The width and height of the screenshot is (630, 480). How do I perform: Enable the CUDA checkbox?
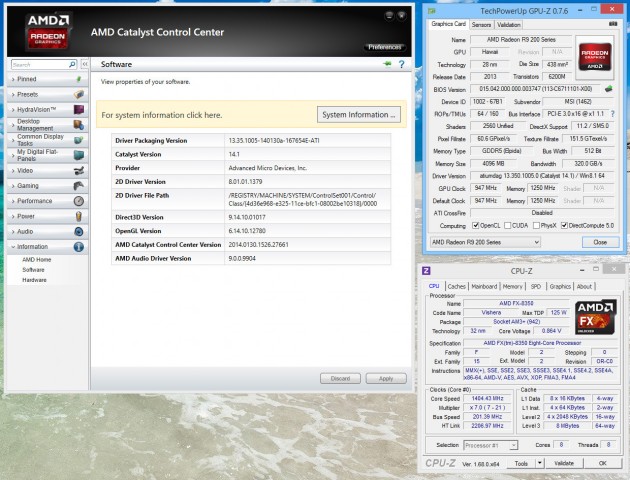tap(507, 225)
